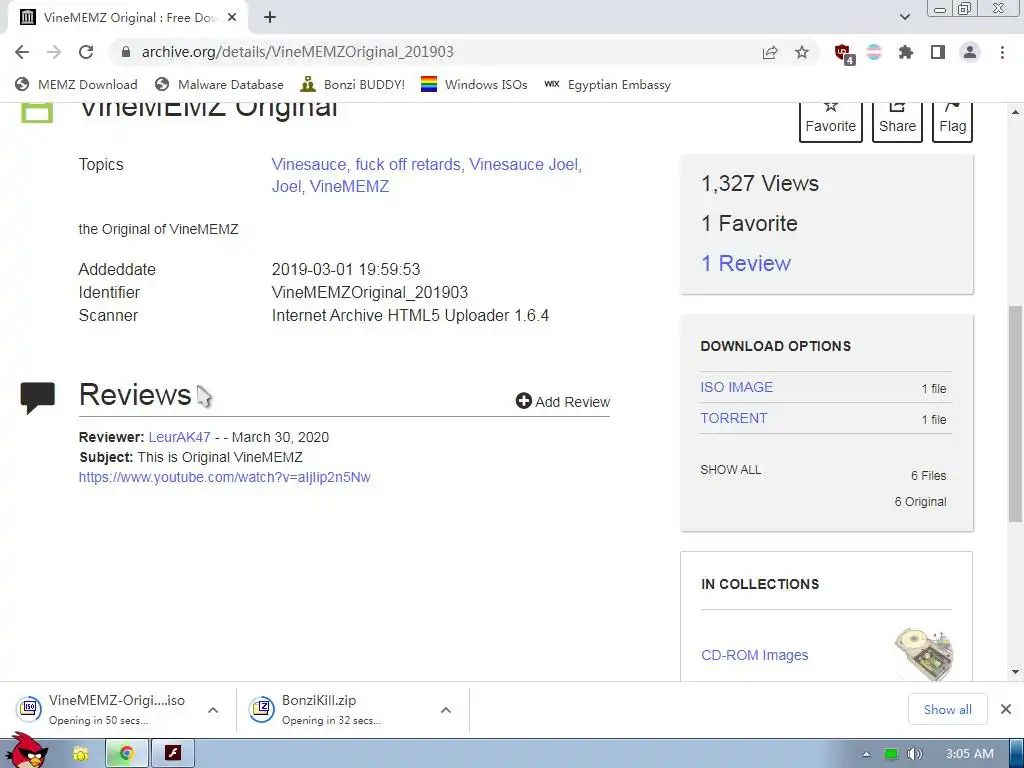Toggle the browser side panel
This screenshot has height=768, width=1024.
[938, 52]
